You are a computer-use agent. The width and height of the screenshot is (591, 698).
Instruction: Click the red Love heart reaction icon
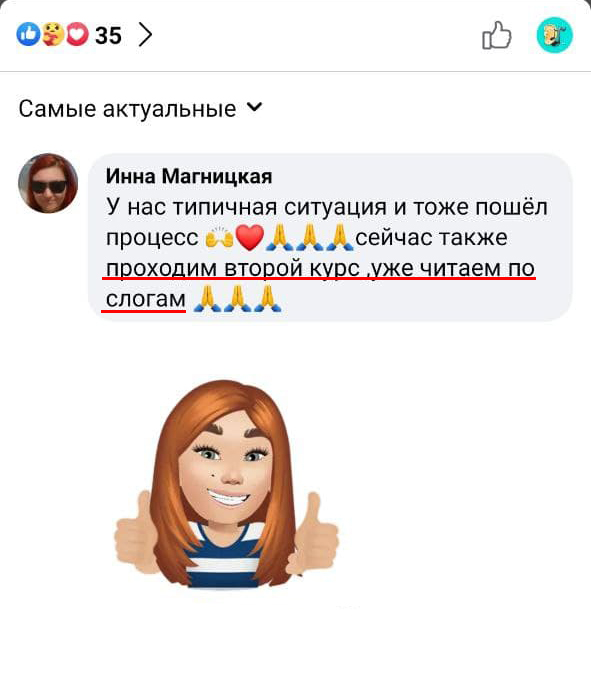tap(77, 34)
